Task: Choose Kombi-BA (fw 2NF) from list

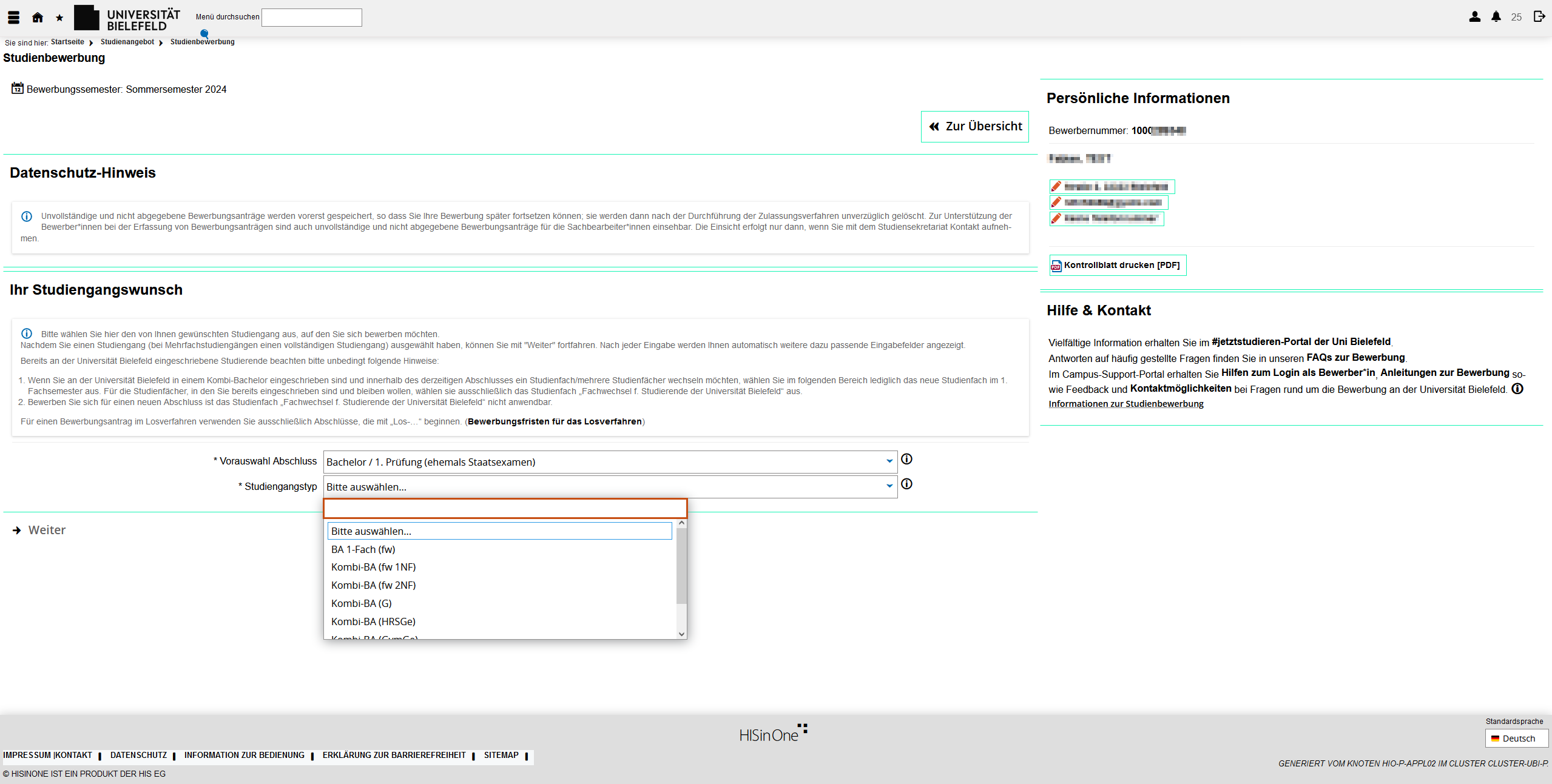Action: tap(373, 585)
